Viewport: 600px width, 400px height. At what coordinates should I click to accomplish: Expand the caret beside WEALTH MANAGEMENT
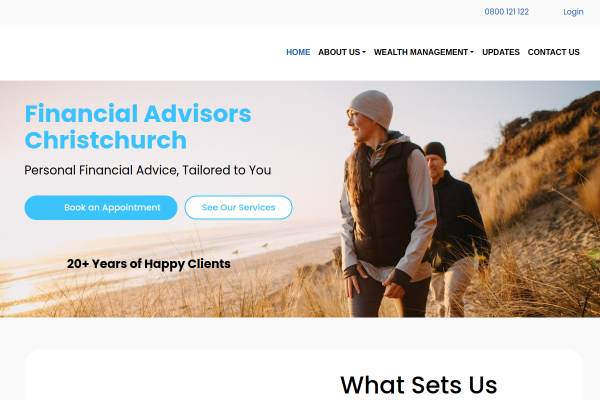472,52
